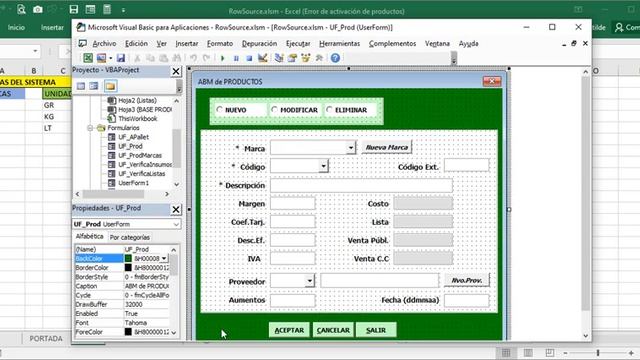Image resolution: width=640 pixels, height=360 pixels.
Task: Open the Código combo box dropdown
Action: [x=323, y=166]
